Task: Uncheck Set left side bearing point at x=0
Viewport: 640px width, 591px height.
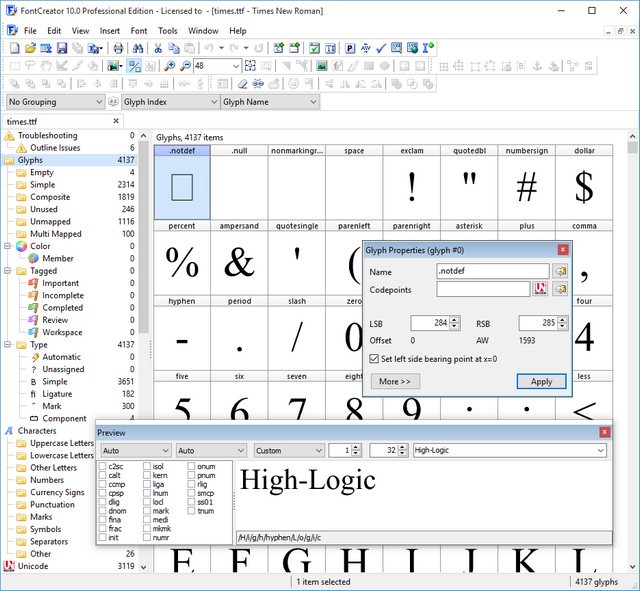Action: [374, 358]
